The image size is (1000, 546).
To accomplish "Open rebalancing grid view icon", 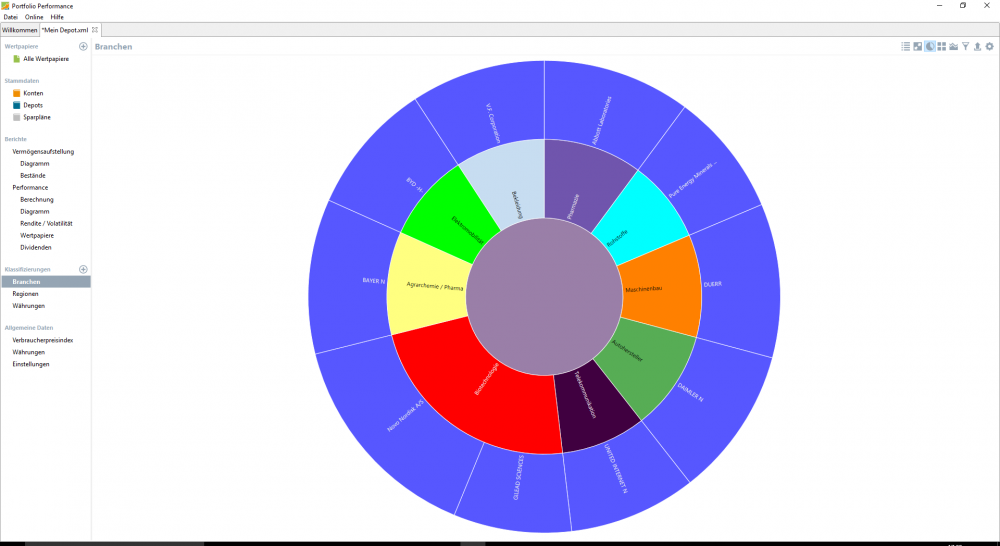I will pyautogui.click(x=942, y=47).
